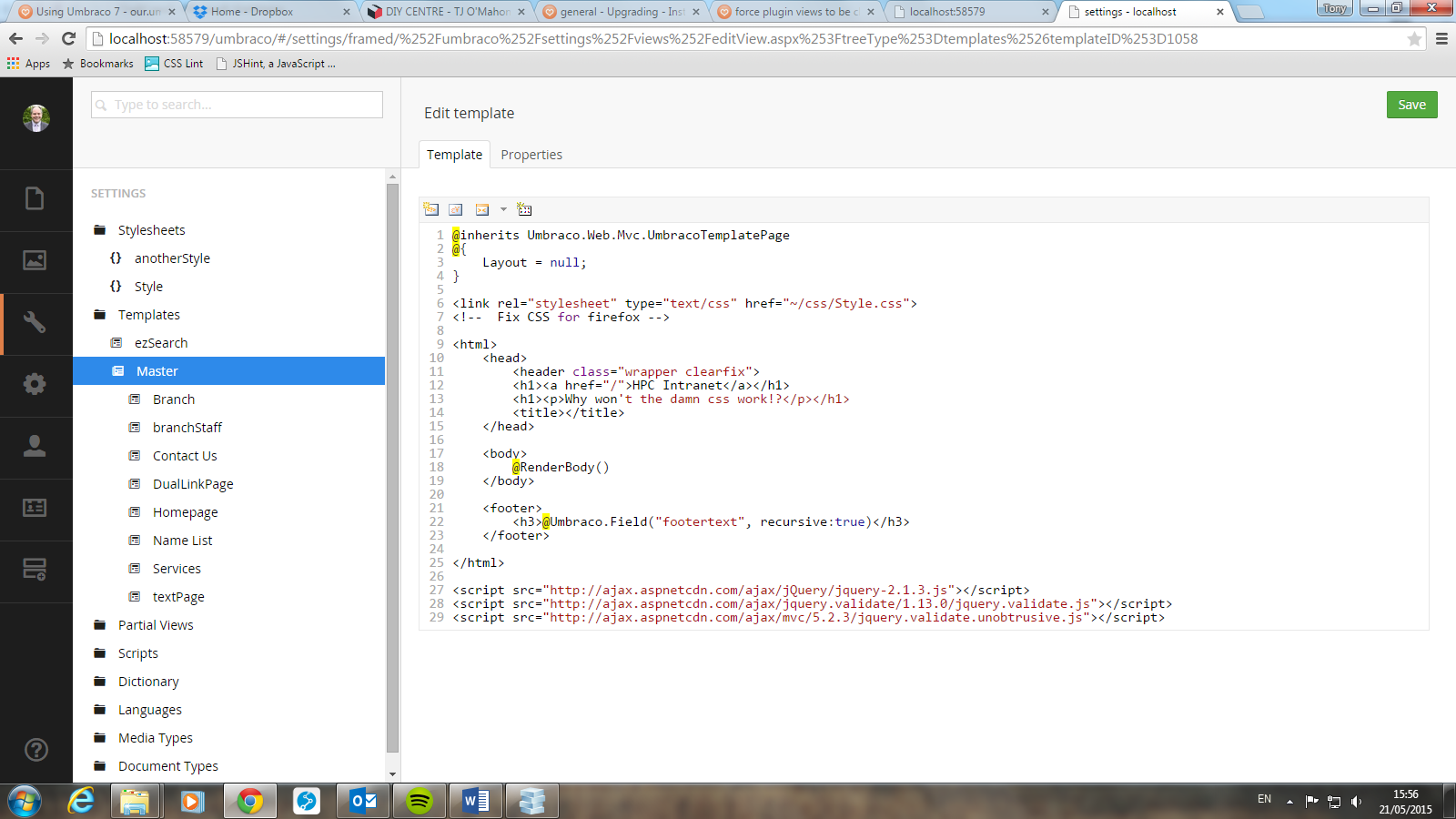Save the template
The height and width of the screenshot is (819, 1456).
[x=1412, y=105]
